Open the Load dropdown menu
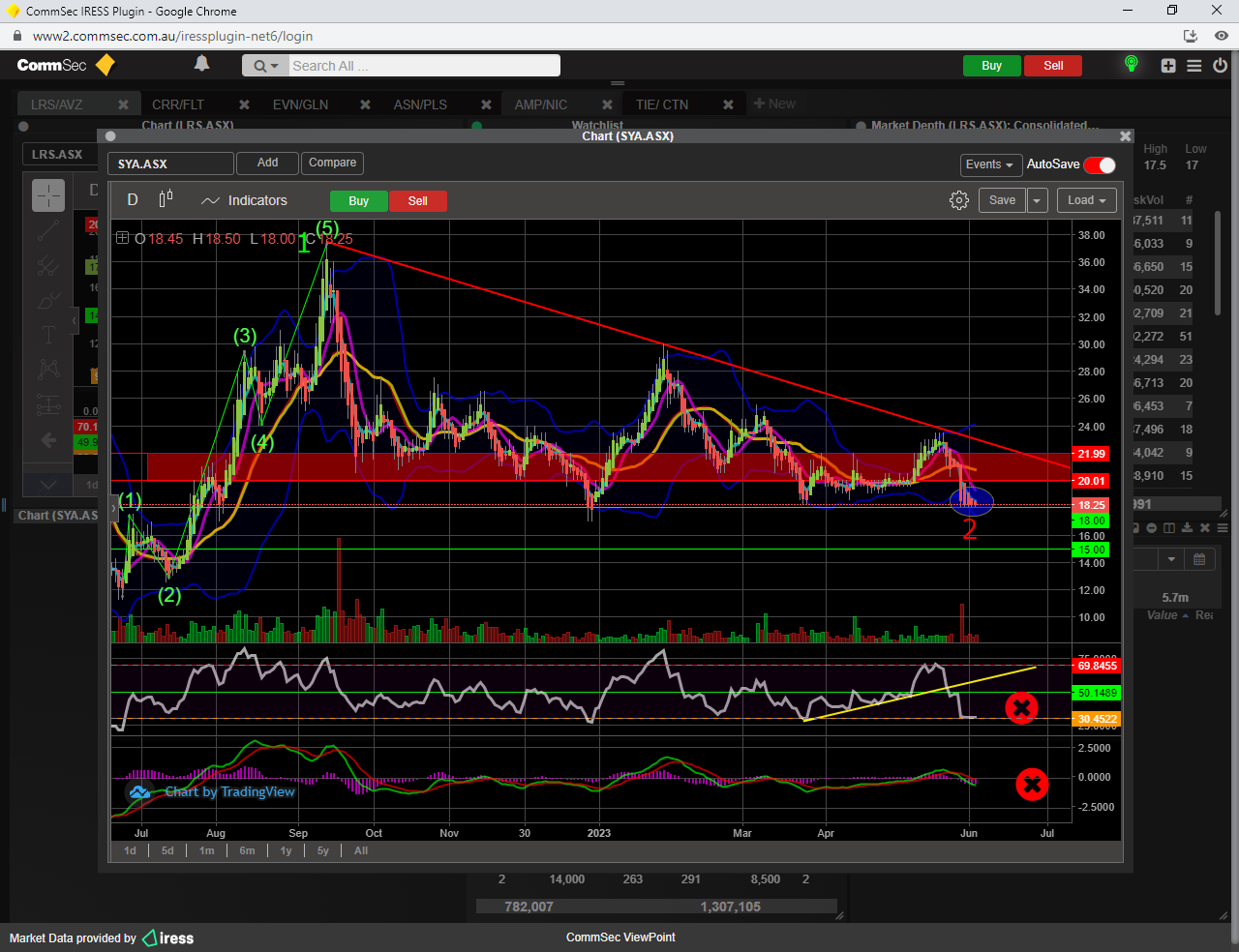This screenshot has height=952, width=1239. (1087, 200)
